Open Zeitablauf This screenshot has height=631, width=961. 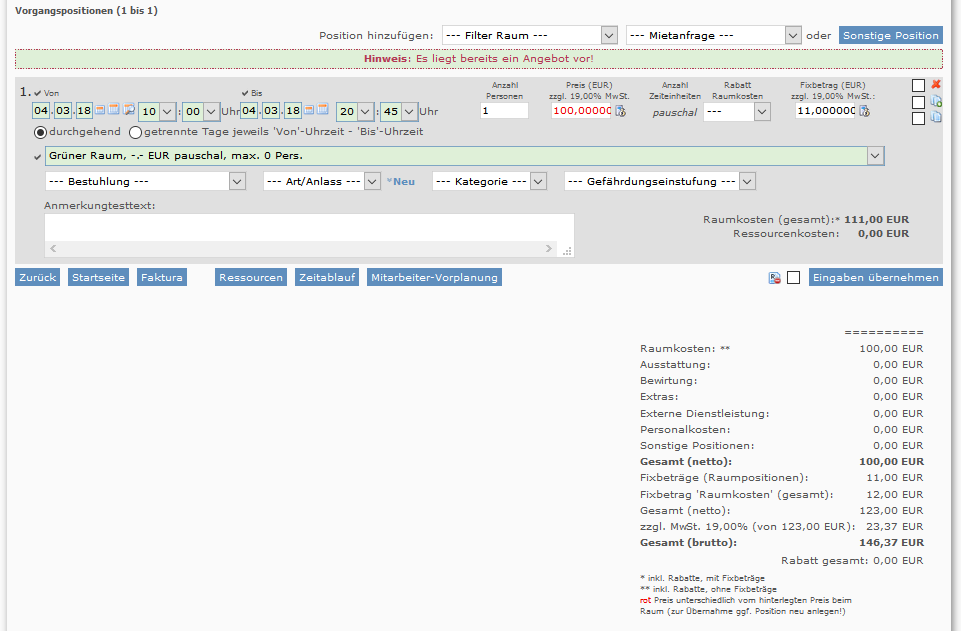(327, 278)
